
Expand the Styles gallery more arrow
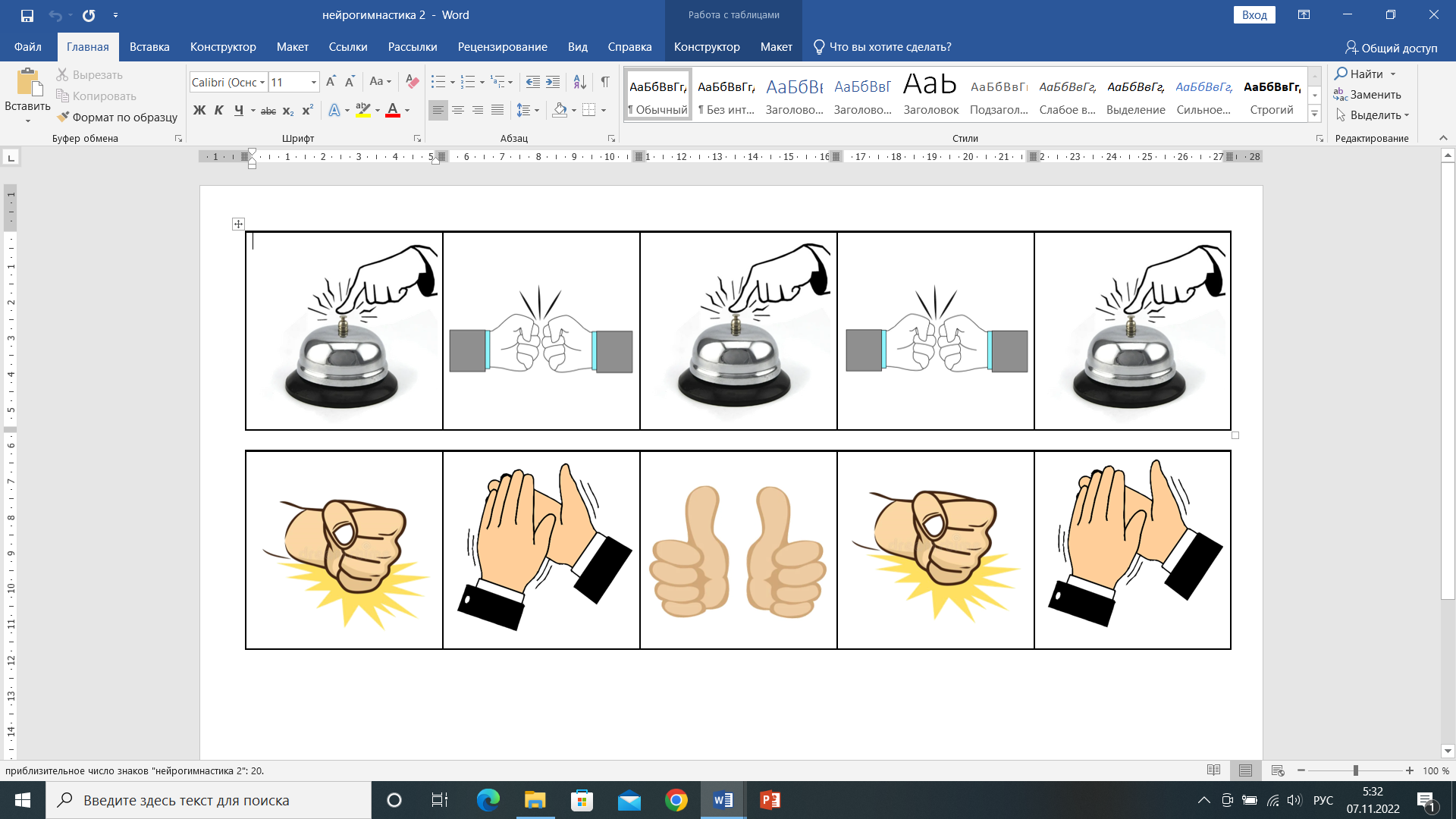(1315, 115)
